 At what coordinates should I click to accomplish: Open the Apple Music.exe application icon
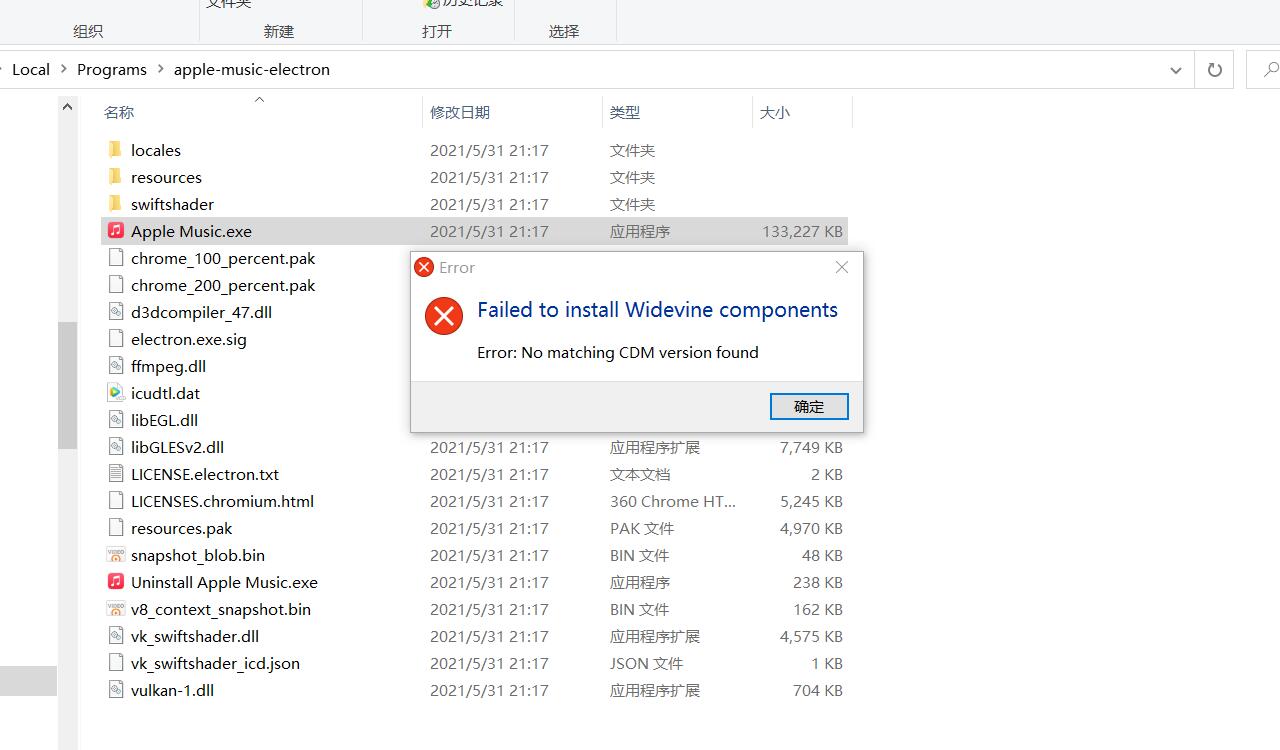[x=115, y=231]
